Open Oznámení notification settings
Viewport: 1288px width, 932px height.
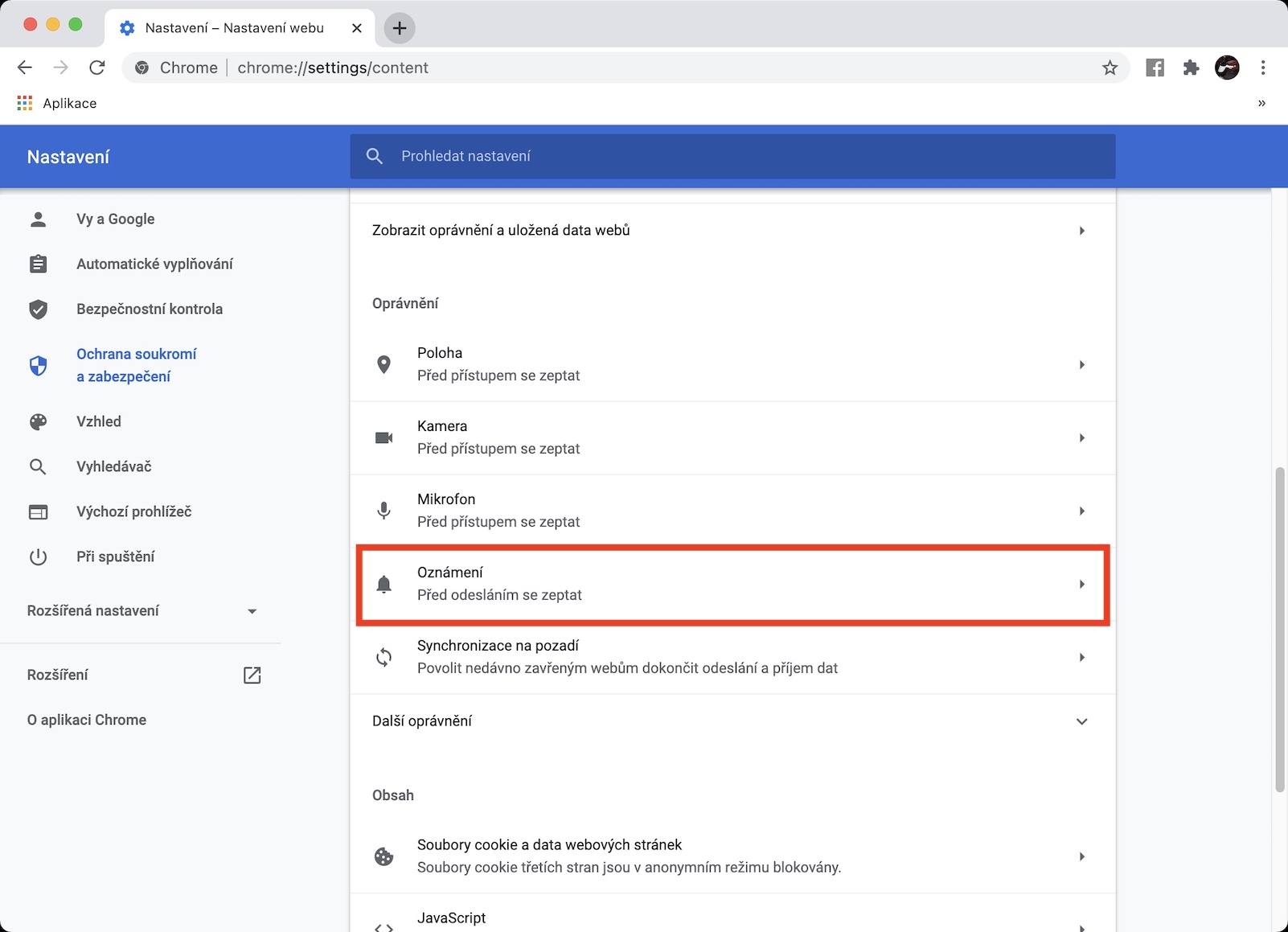click(732, 585)
